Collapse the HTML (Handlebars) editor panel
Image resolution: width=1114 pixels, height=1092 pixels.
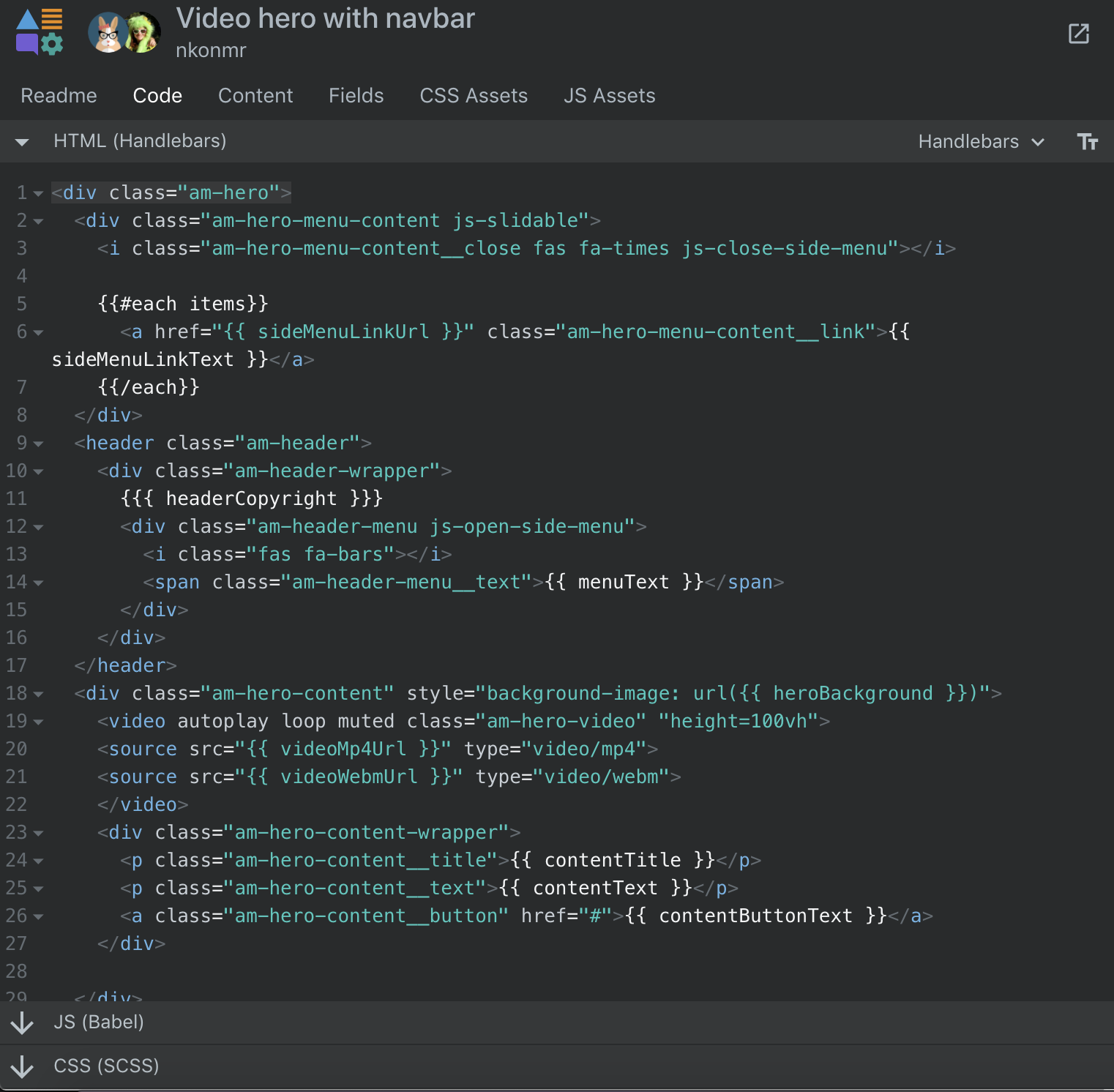click(x=22, y=141)
